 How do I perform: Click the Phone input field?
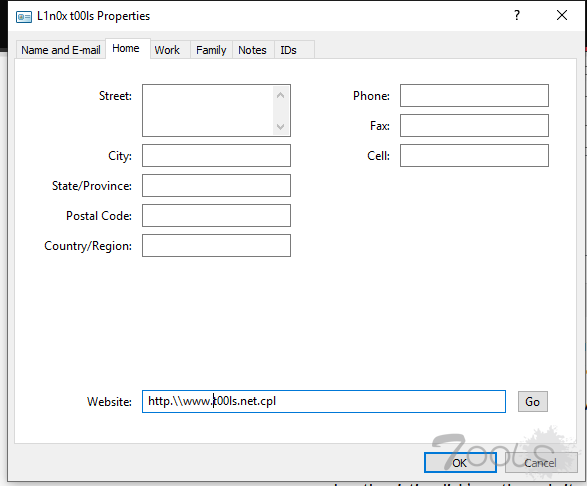pos(474,95)
